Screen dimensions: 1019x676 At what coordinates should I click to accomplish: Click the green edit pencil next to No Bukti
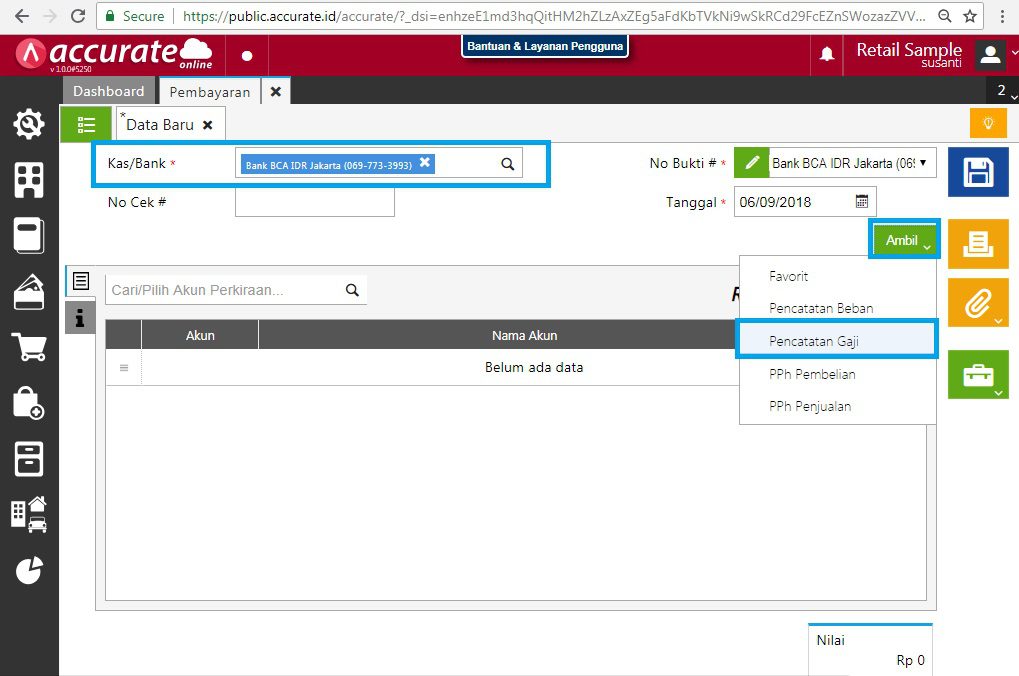click(751, 162)
